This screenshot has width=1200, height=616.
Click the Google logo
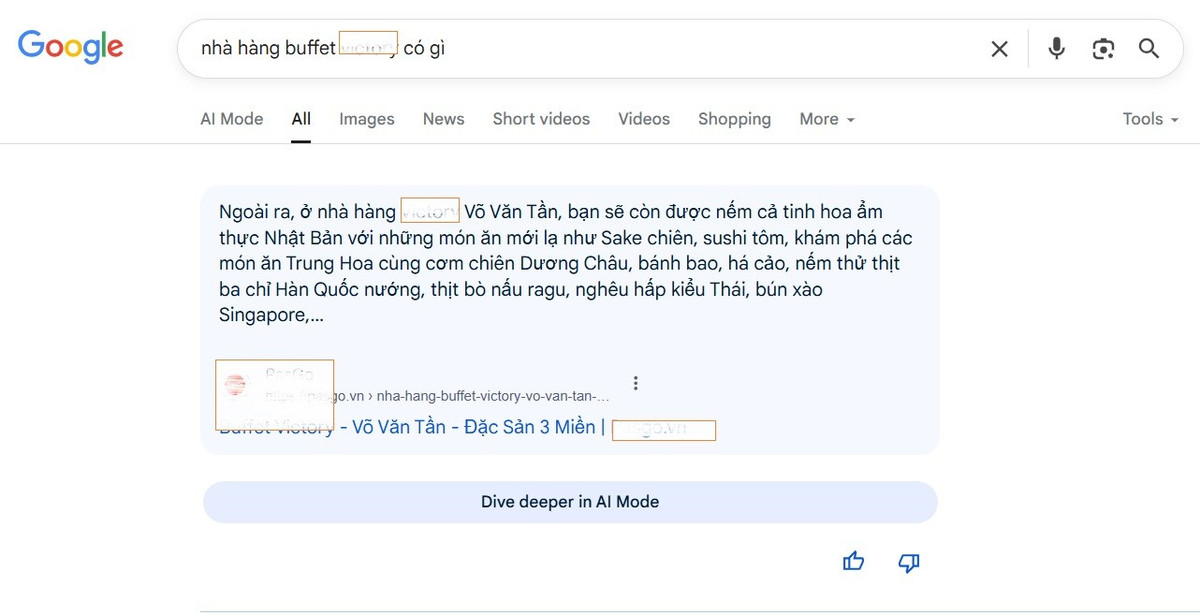70,46
